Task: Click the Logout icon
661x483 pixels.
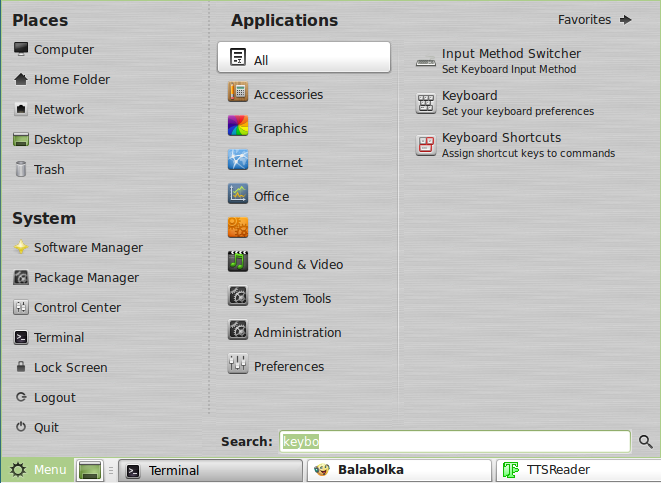Action: pyautogui.click(x=21, y=397)
